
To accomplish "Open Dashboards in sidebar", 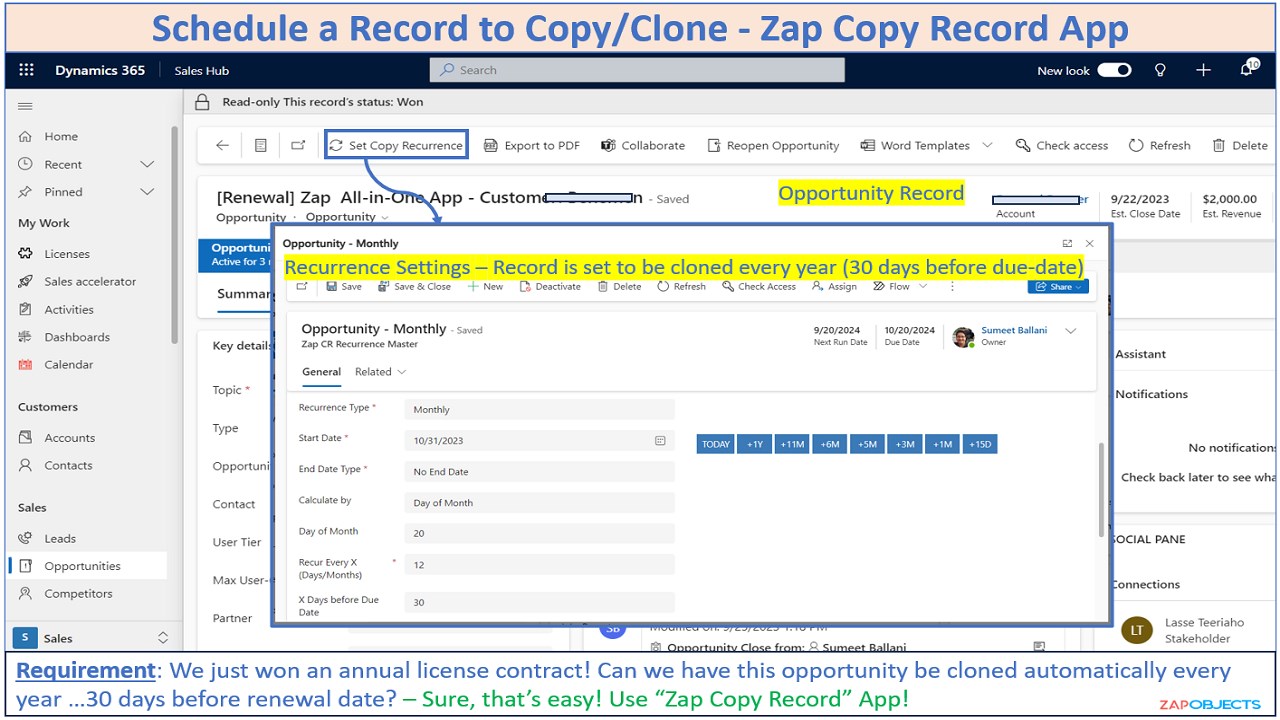I will coord(77,337).
